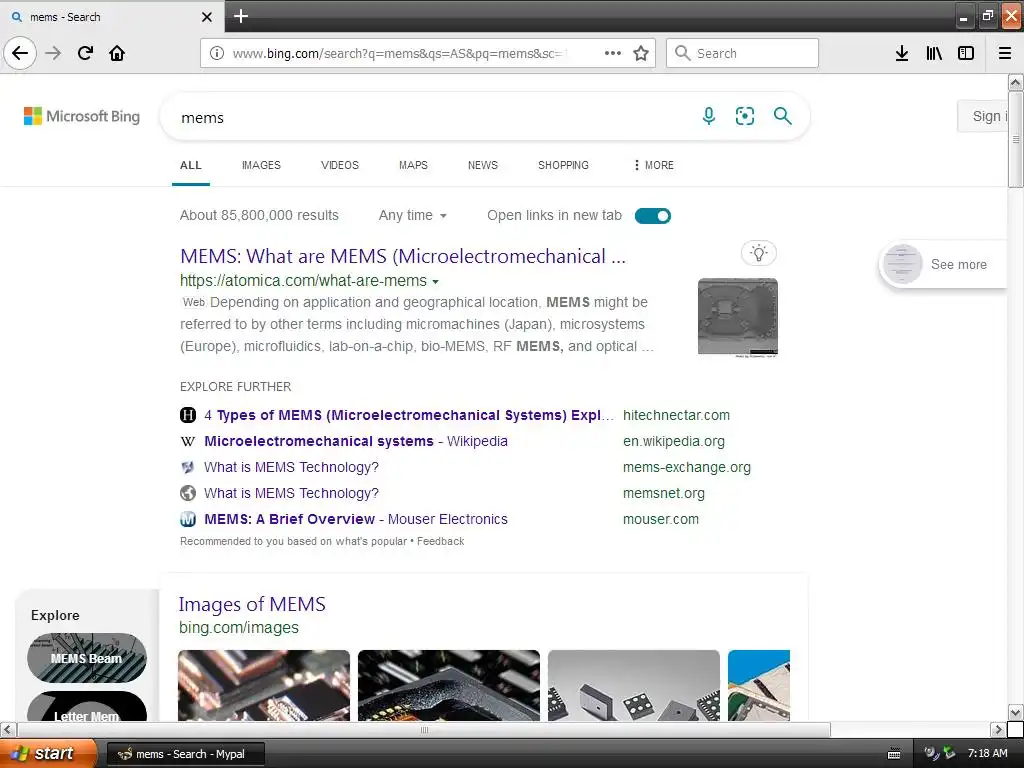This screenshot has width=1024, height=768.
Task: Open the atomica MEMS result thumbnail
Action: [x=737, y=317]
